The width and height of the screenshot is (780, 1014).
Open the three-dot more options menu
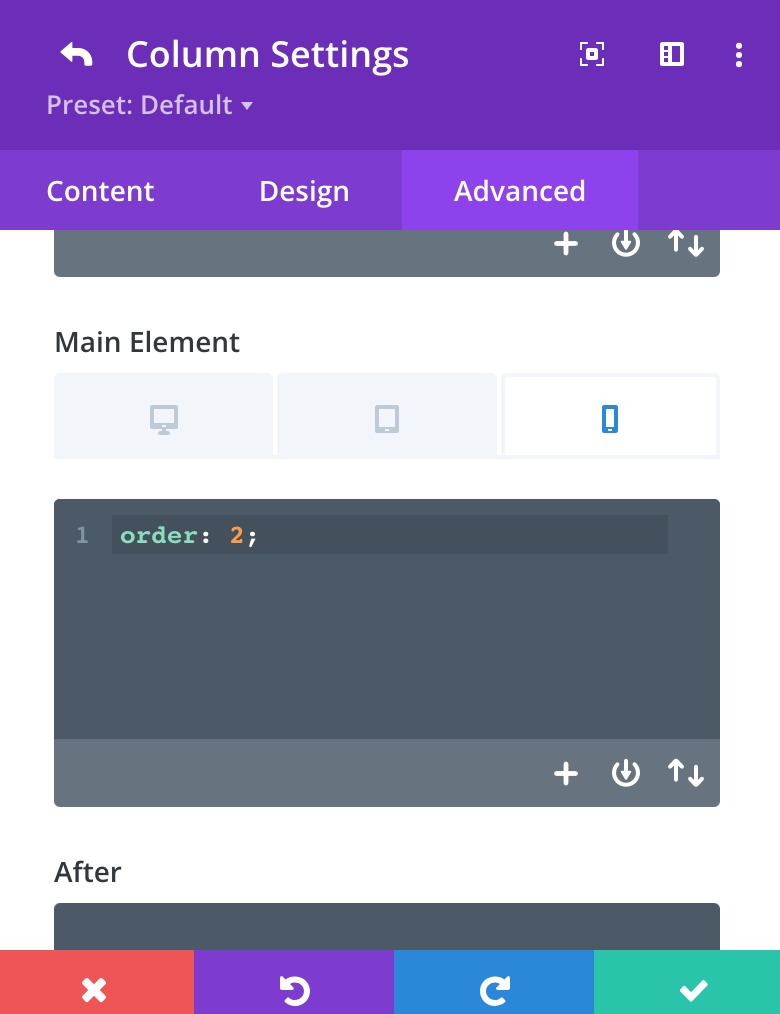pos(739,55)
